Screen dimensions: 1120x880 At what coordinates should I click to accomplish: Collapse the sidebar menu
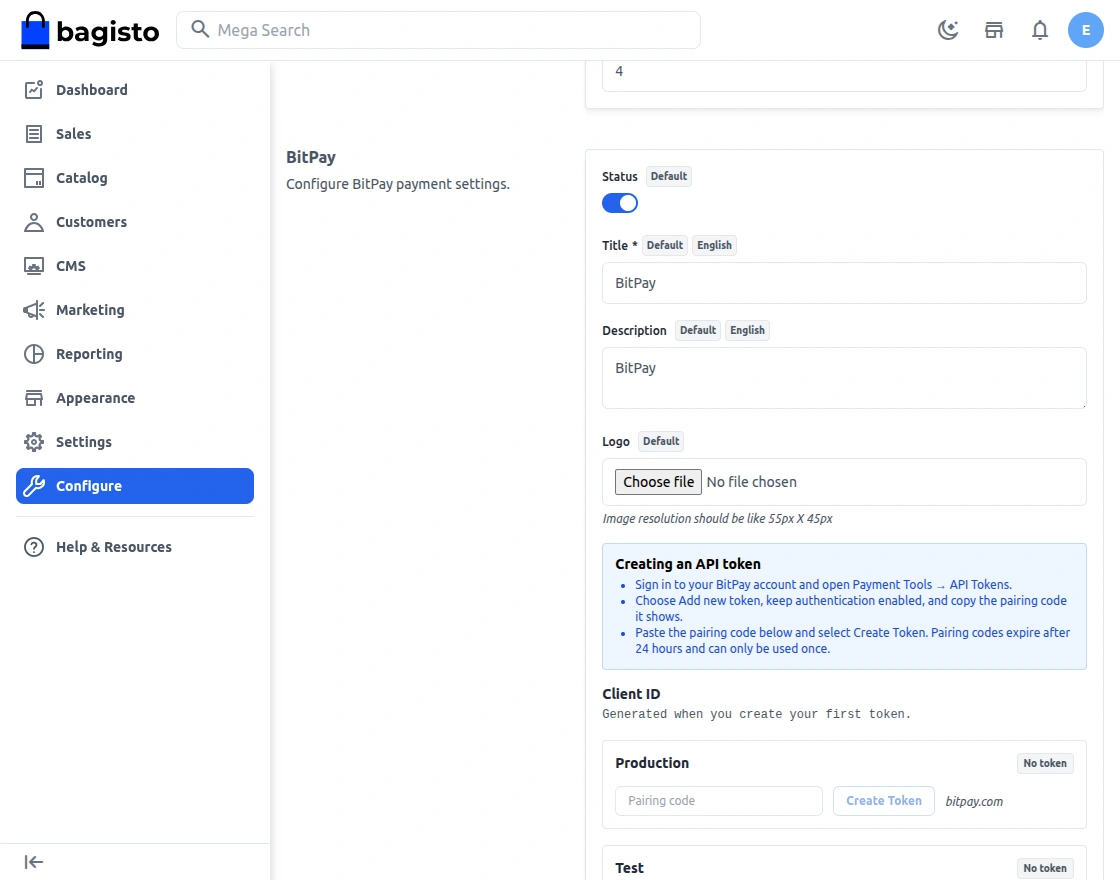pos(34,862)
